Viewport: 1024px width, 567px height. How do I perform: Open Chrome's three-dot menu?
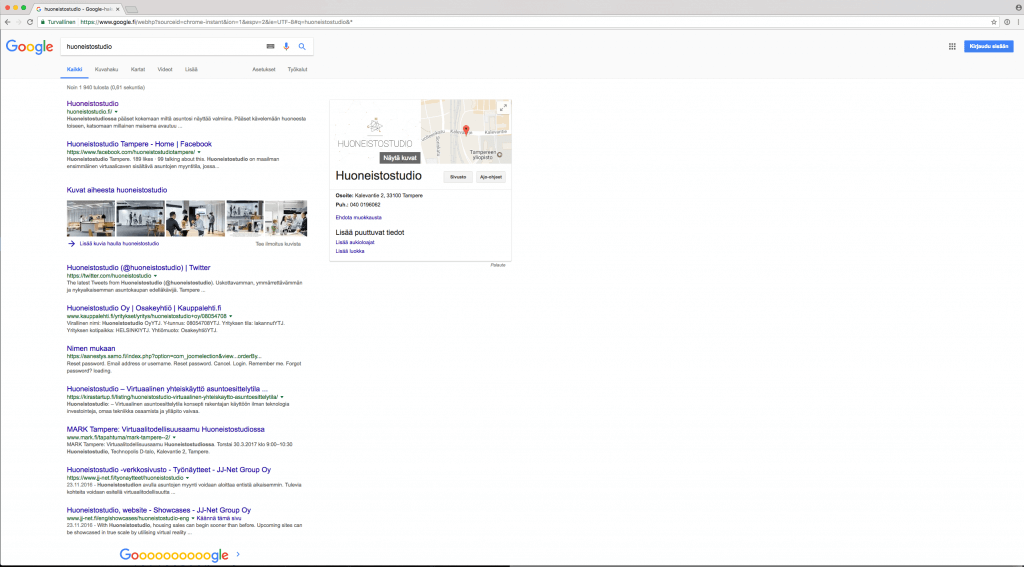pyautogui.click(x=1014, y=21)
